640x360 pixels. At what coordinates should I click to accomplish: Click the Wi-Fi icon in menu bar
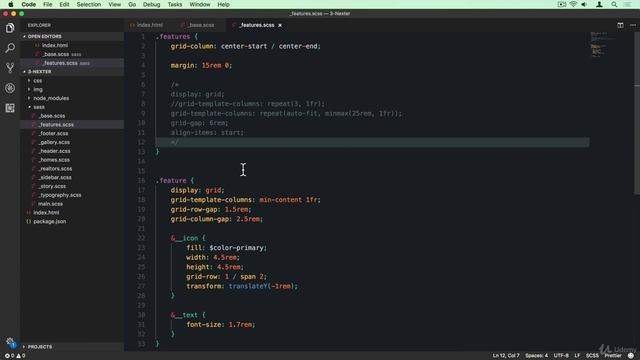click(x=573, y=4)
